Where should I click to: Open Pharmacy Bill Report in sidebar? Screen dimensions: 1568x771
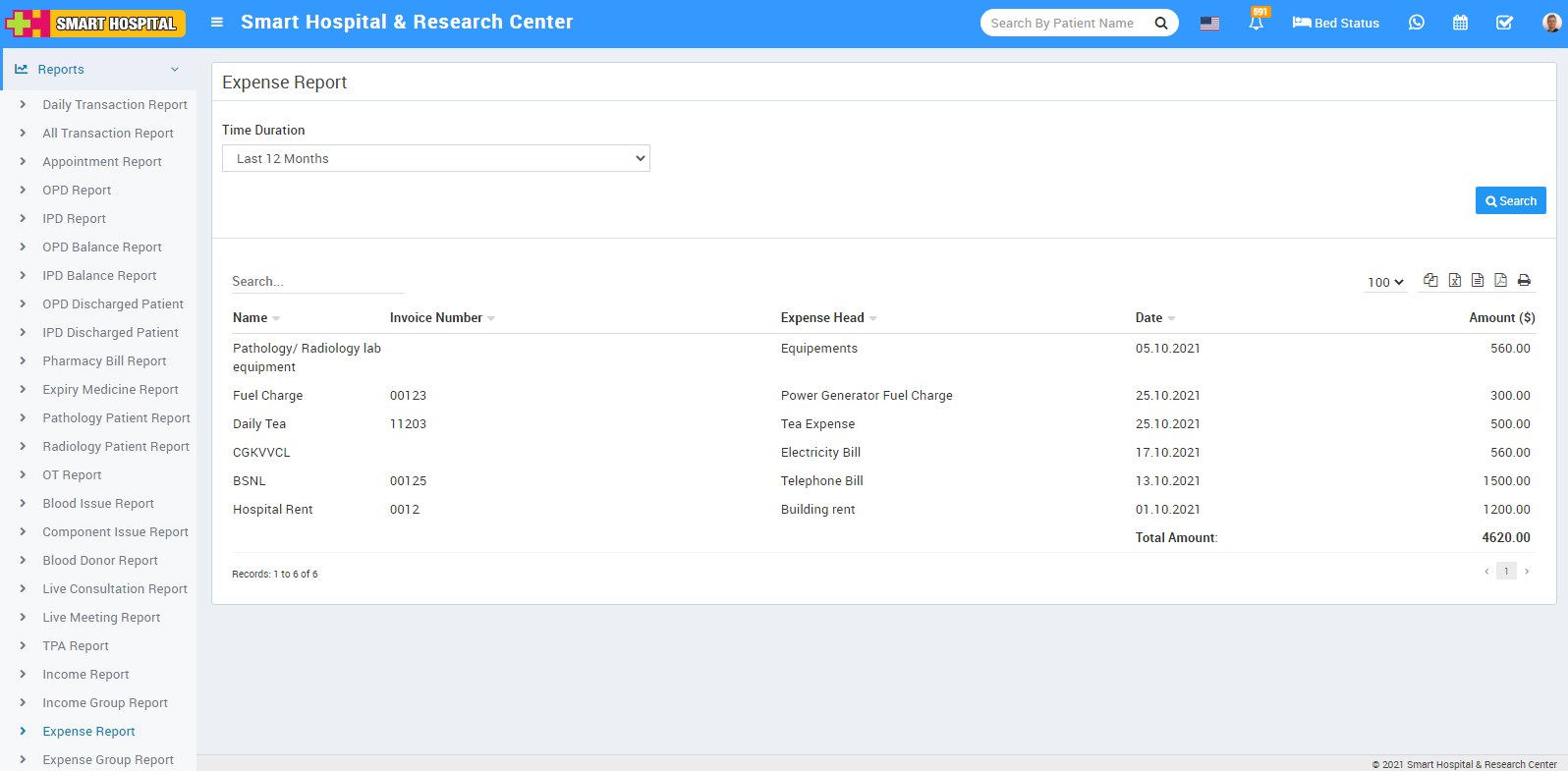pos(104,361)
